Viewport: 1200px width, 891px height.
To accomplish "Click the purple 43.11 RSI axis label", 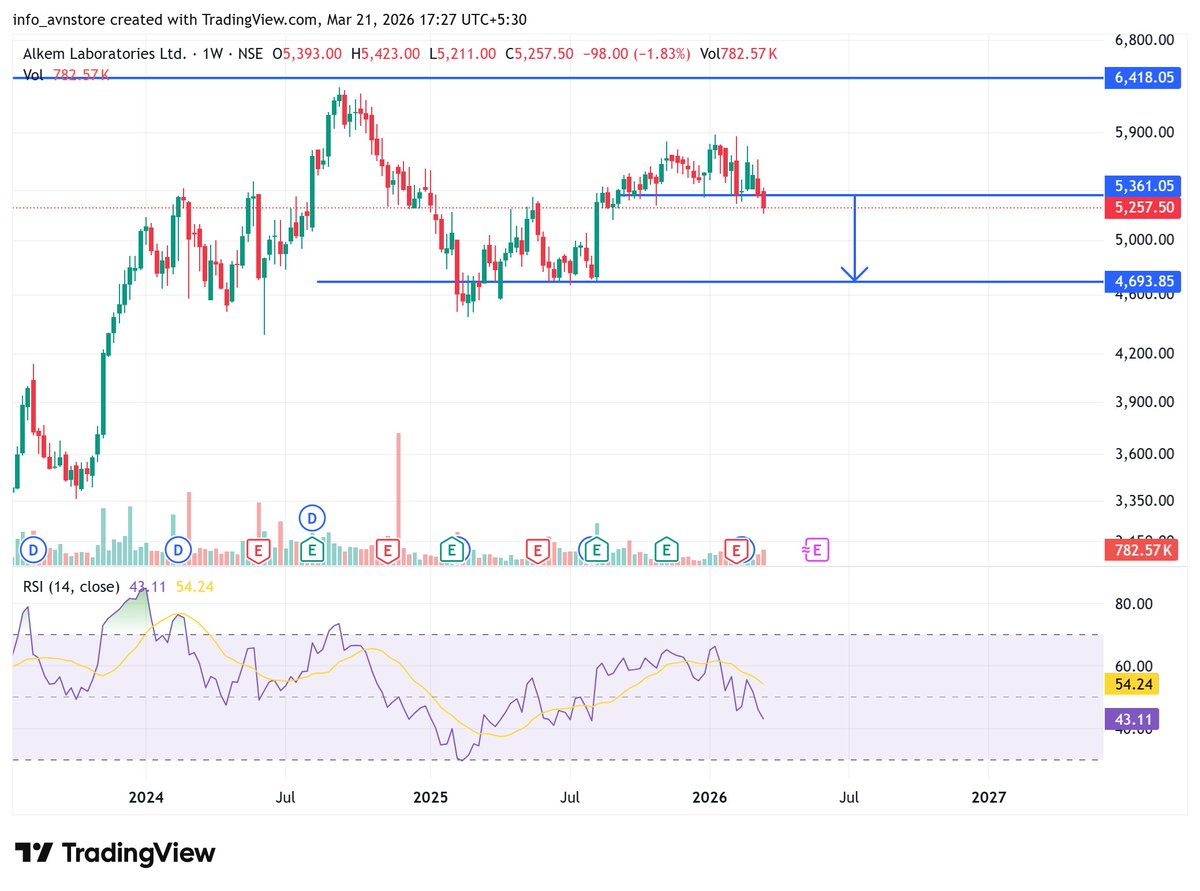I will 1131,718.
